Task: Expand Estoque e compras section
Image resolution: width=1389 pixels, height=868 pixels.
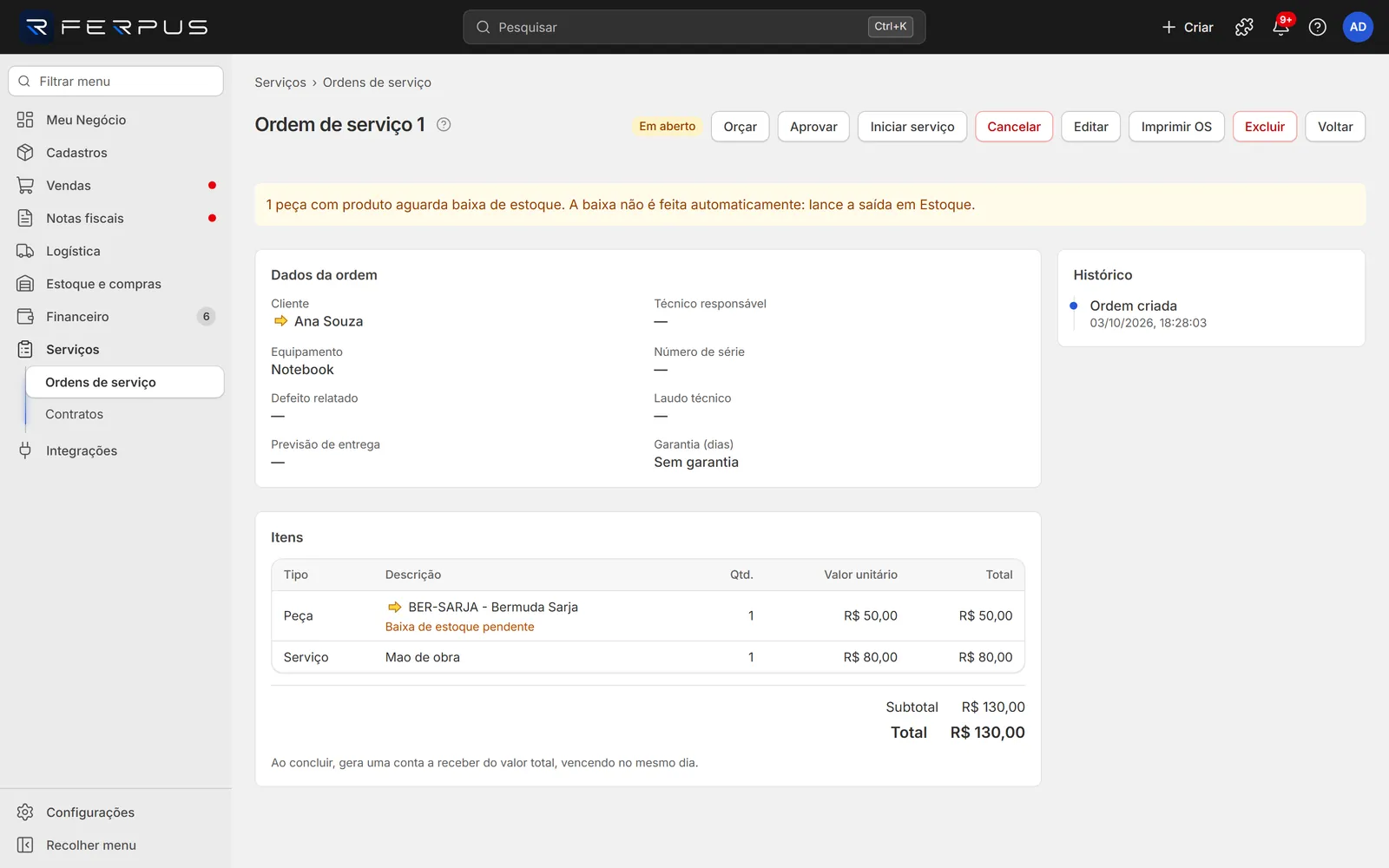Action: pyautogui.click(x=116, y=284)
